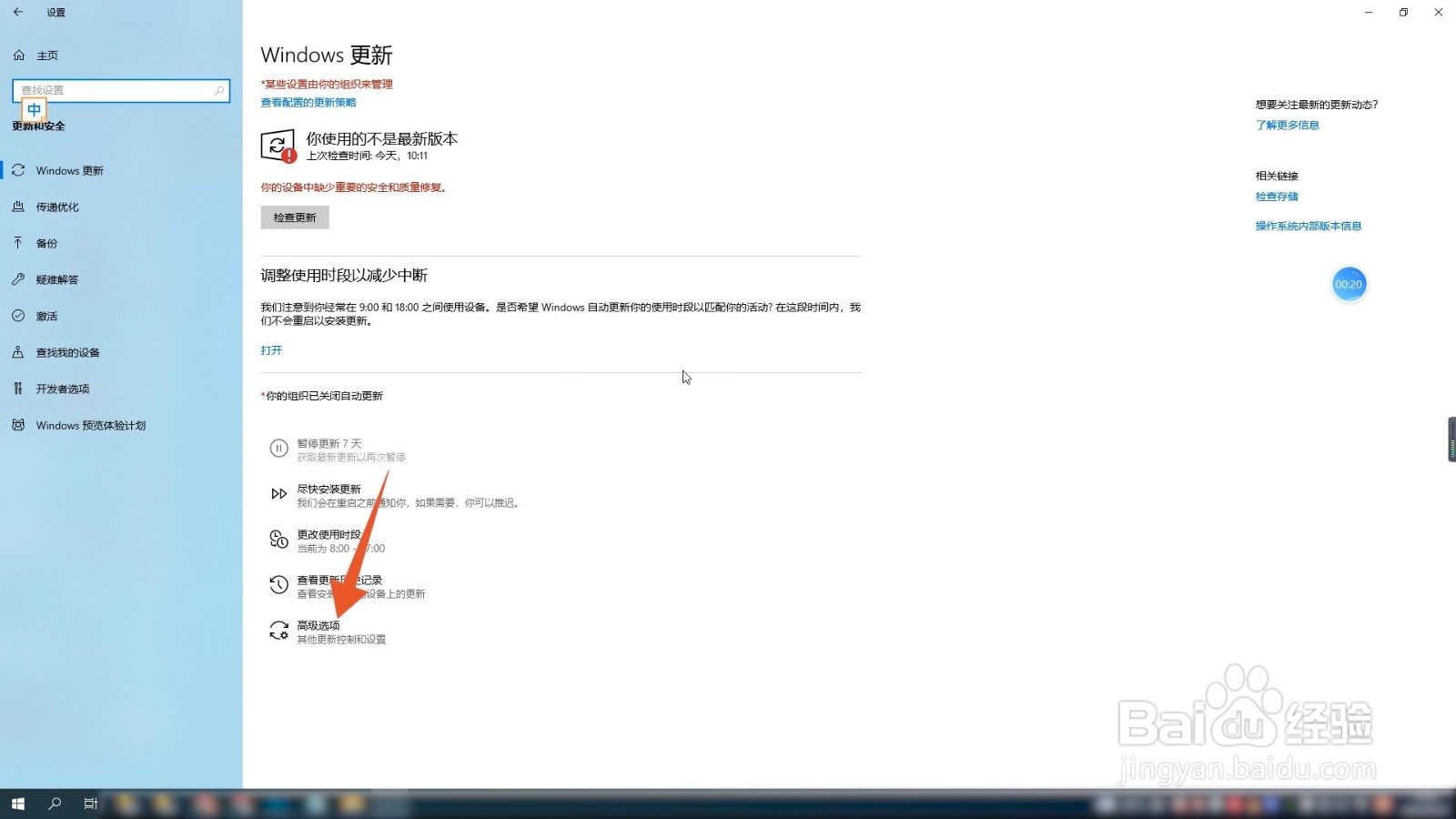1456x819 pixels.
Task: Click the Windows 更新 refresh icon in sidebar
Action: [18, 170]
